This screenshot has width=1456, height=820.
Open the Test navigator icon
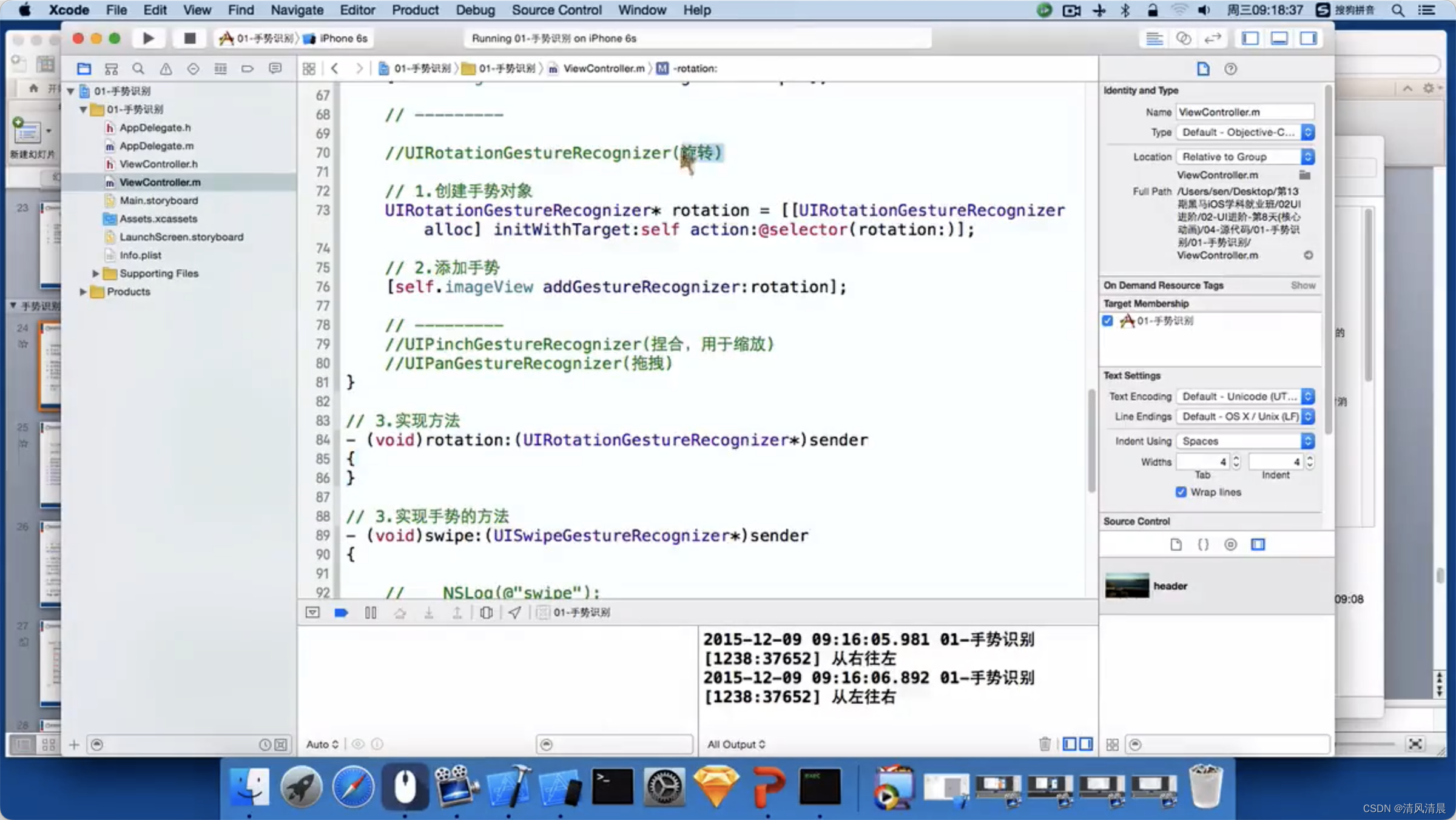pyautogui.click(x=193, y=69)
